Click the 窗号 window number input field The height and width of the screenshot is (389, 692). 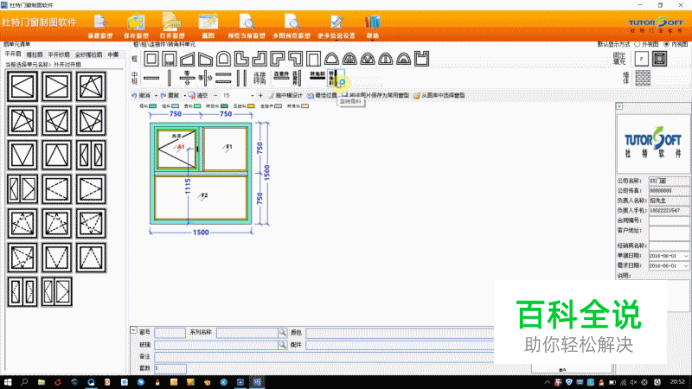tap(170, 332)
